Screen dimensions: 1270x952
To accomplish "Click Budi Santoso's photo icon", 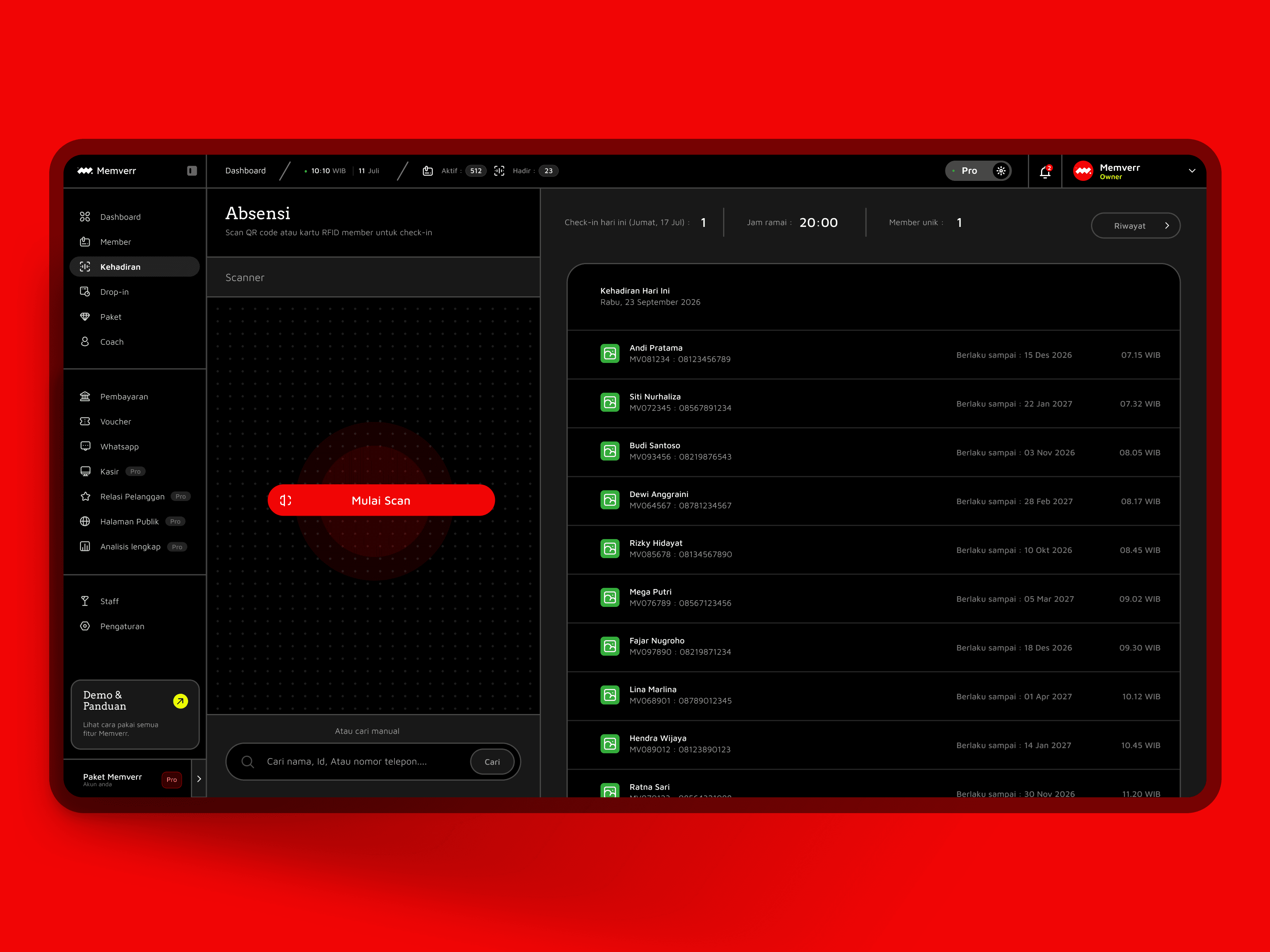I will click(x=610, y=451).
